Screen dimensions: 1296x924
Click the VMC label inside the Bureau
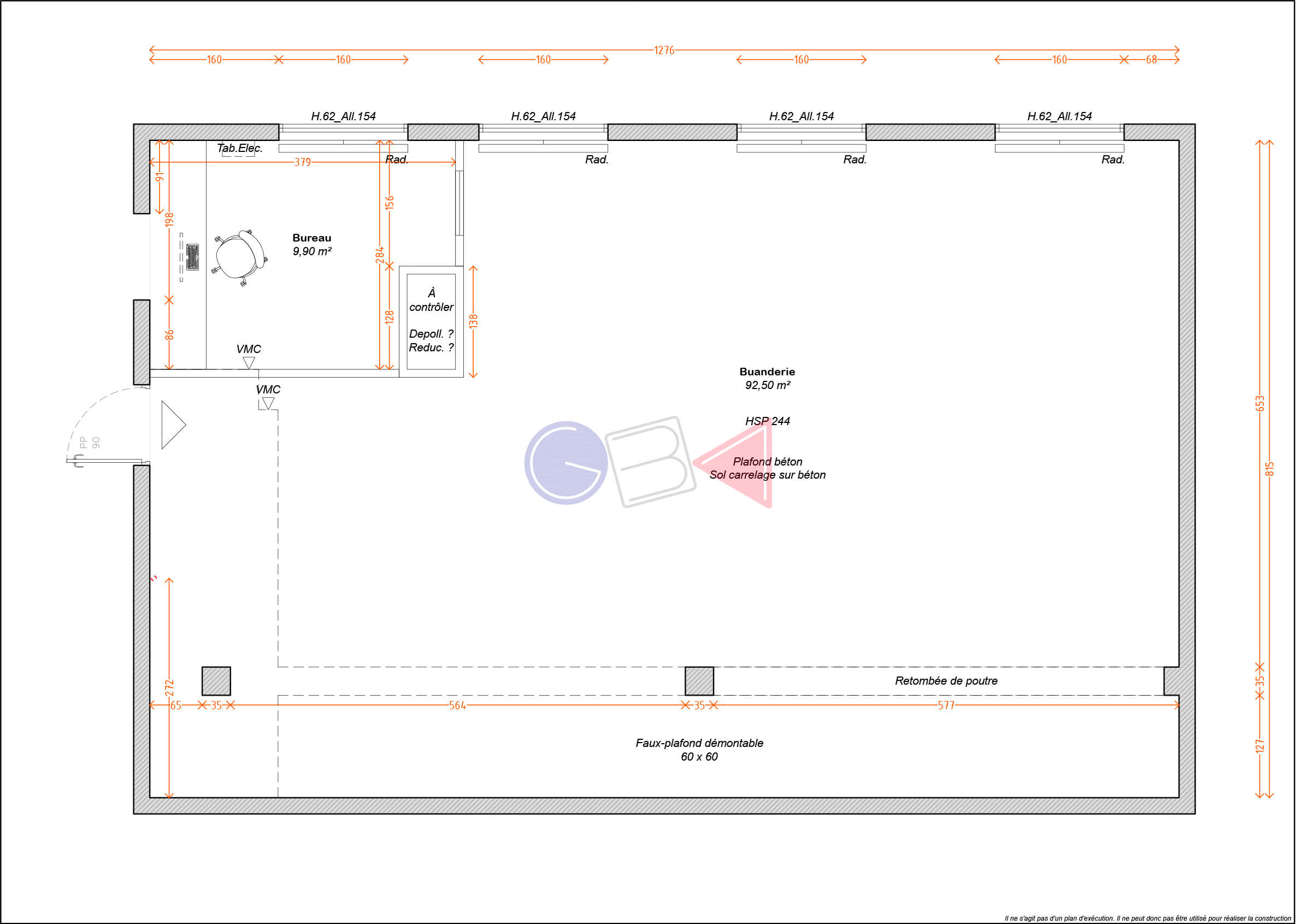tap(249, 349)
